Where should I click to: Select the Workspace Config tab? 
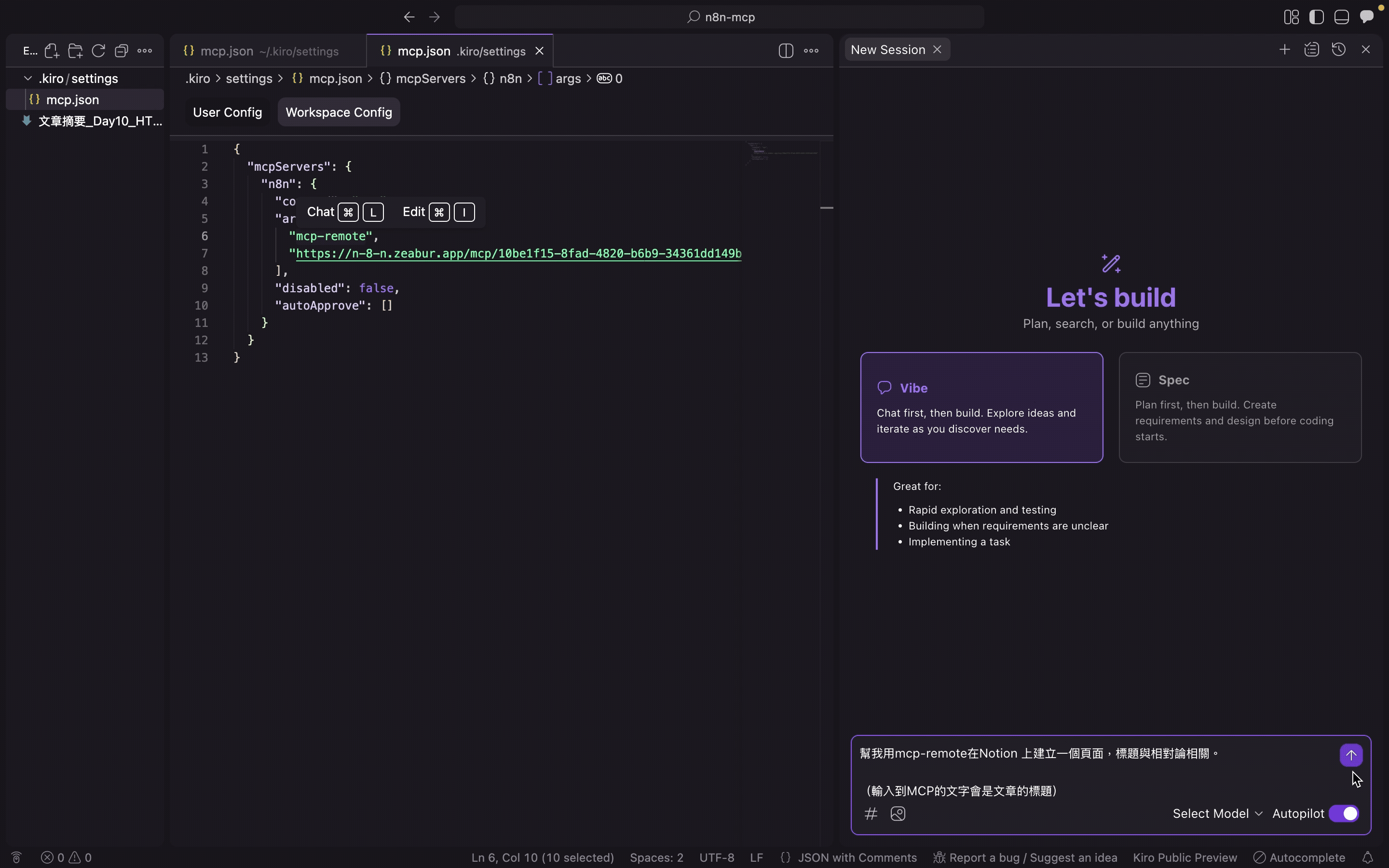tap(339, 112)
